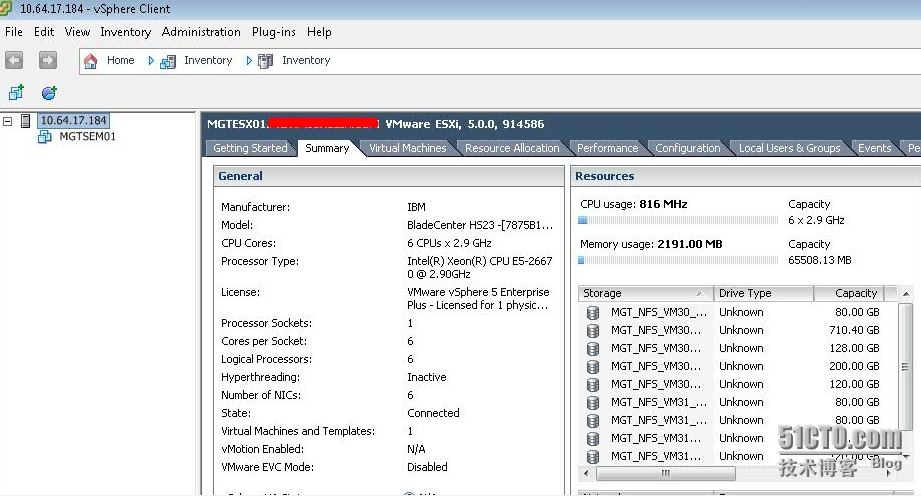Click the Processor Type value Intel Xeon E5-2667
Image resolution: width=921 pixels, height=496 pixels.
(x=479, y=267)
